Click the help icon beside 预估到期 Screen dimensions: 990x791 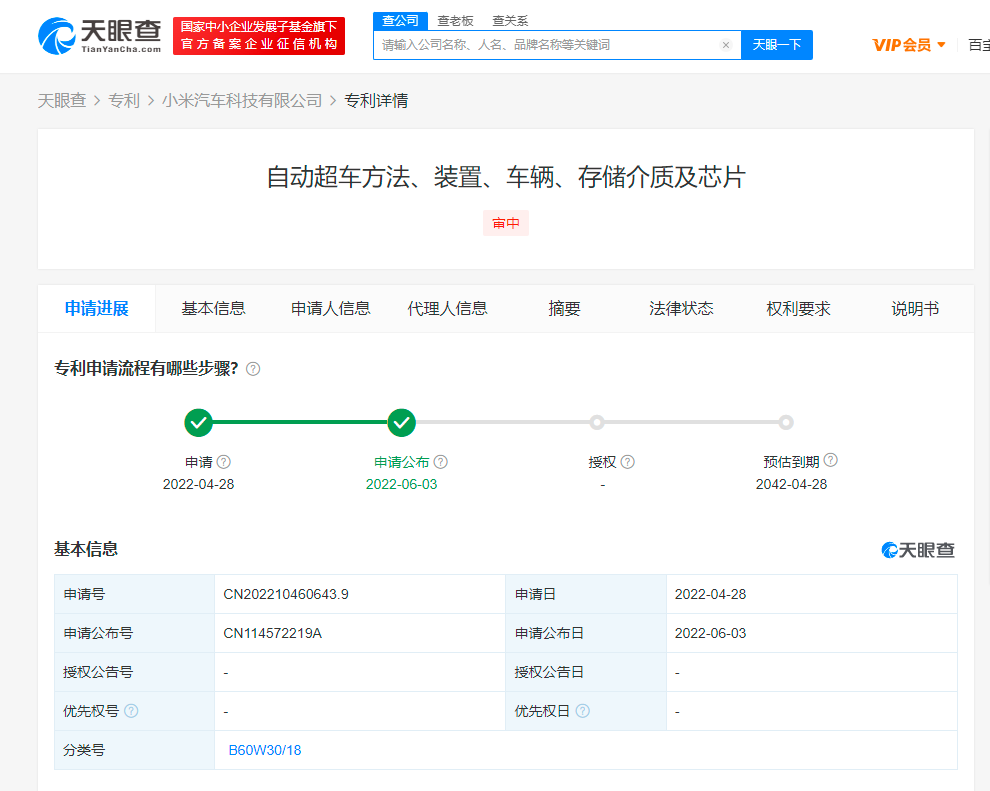(831, 461)
